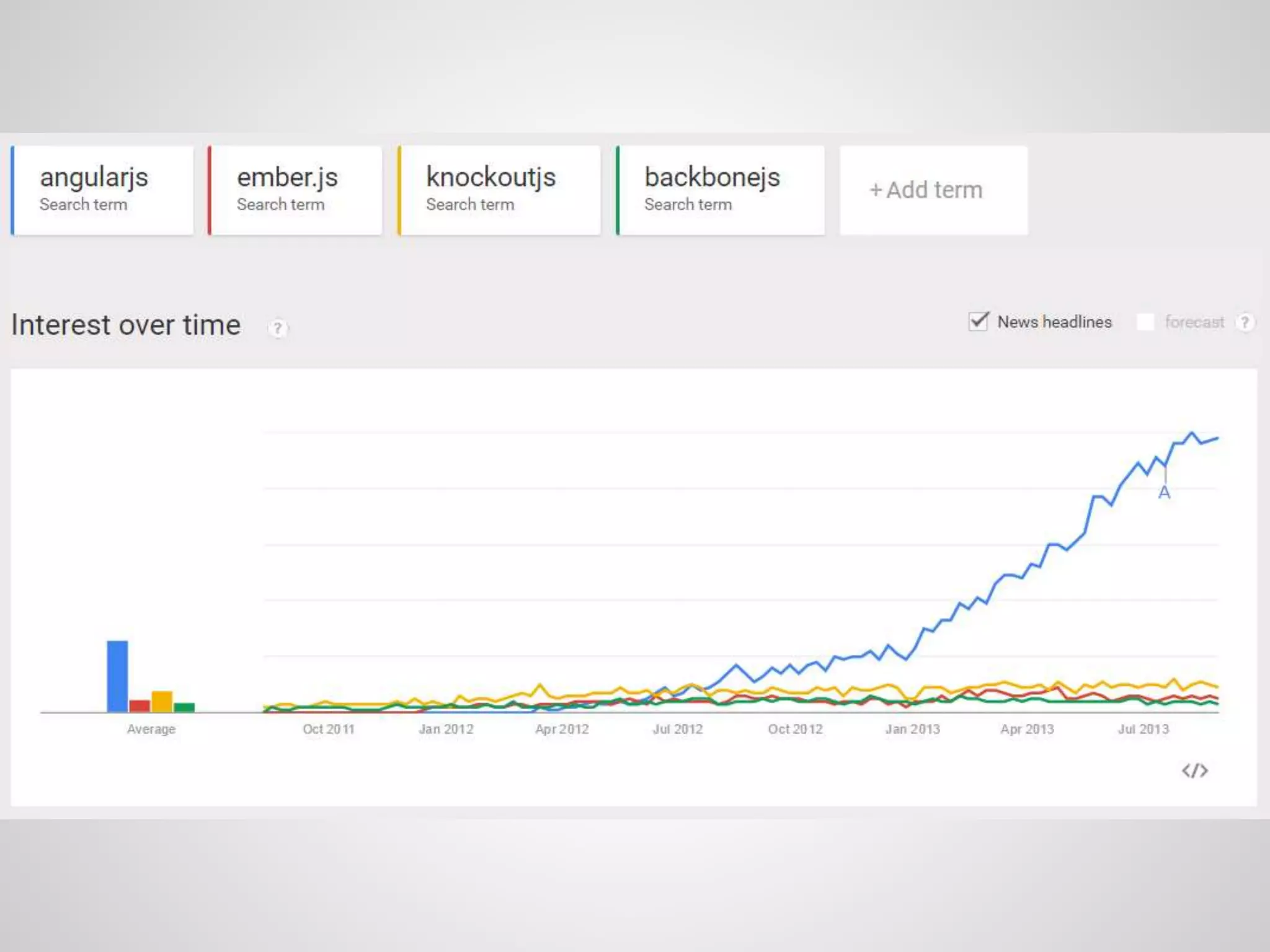Click the blue angularjs average bar
Viewport: 1270px width, 952px height.
117,676
